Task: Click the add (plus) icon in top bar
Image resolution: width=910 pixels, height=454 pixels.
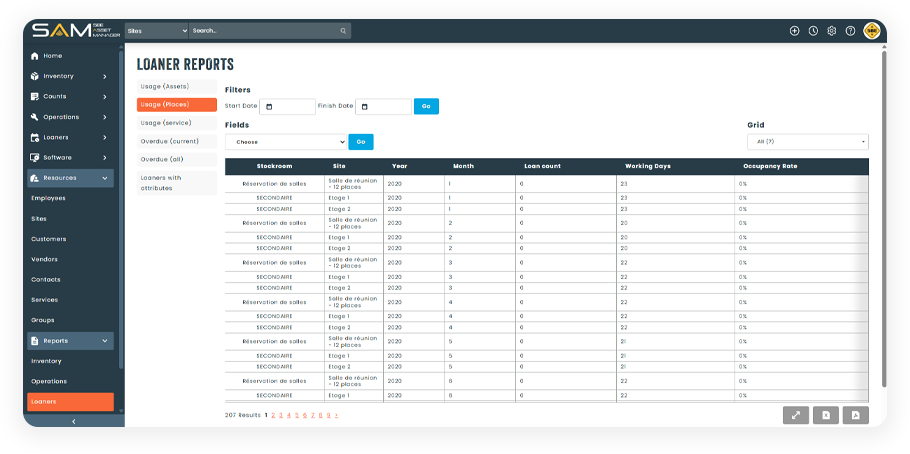Action: click(x=794, y=31)
